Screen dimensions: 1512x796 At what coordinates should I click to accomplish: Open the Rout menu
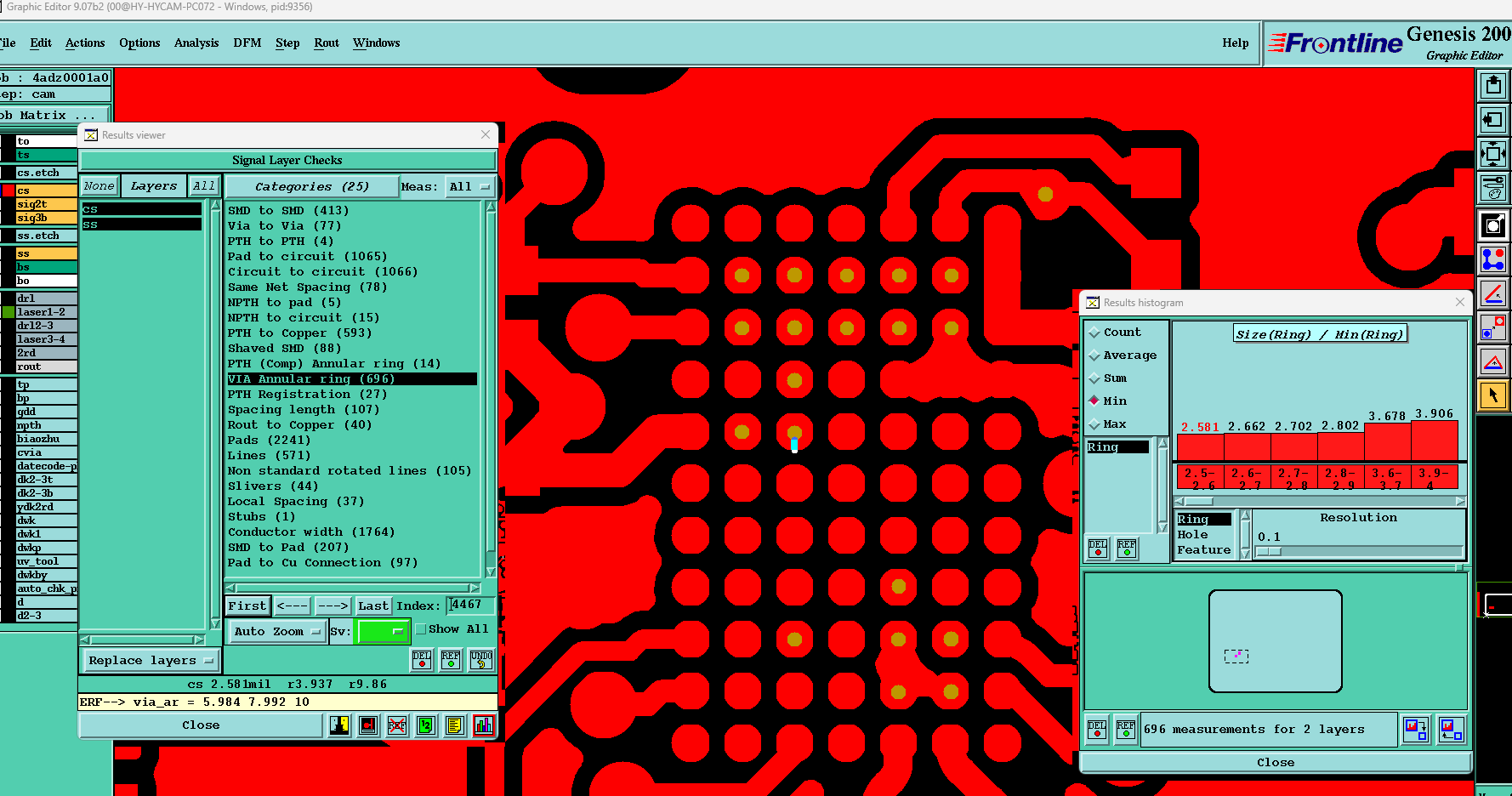(327, 43)
